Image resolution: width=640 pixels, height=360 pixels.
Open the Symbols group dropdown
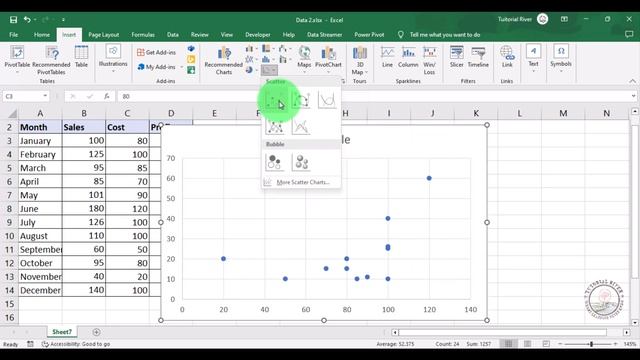pyautogui.click(x=561, y=58)
